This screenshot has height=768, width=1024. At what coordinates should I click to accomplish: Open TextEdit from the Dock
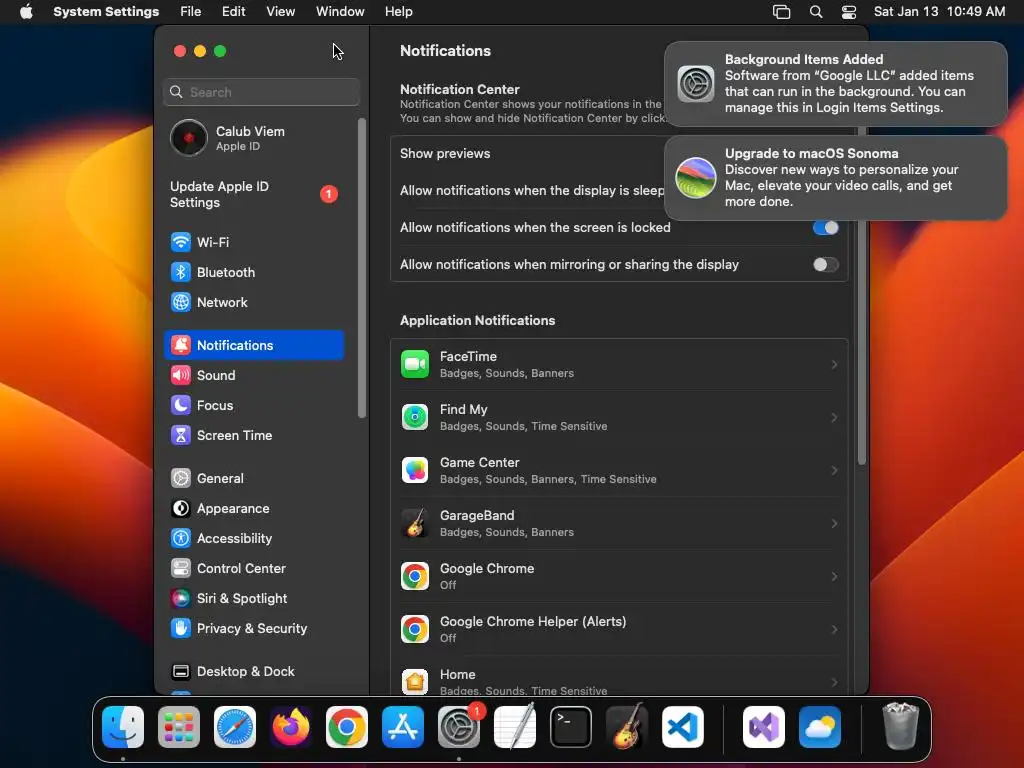click(515, 727)
